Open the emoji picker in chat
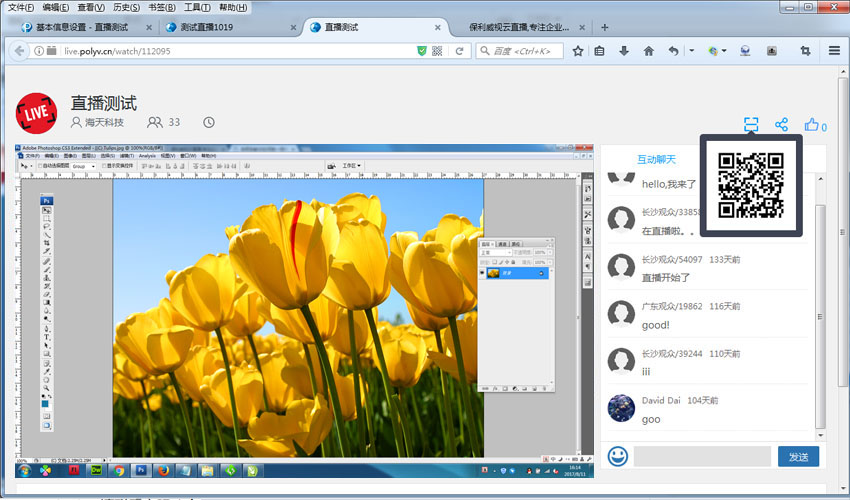Image resolution: width=850 pixels, height=500 pixels. (x=618, y=457)
